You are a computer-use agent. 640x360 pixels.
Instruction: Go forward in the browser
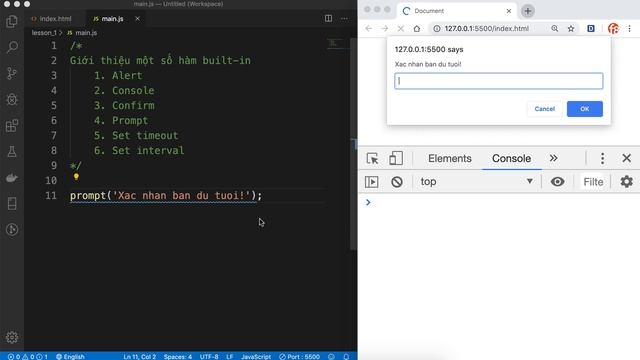click(x=384, y=28)
